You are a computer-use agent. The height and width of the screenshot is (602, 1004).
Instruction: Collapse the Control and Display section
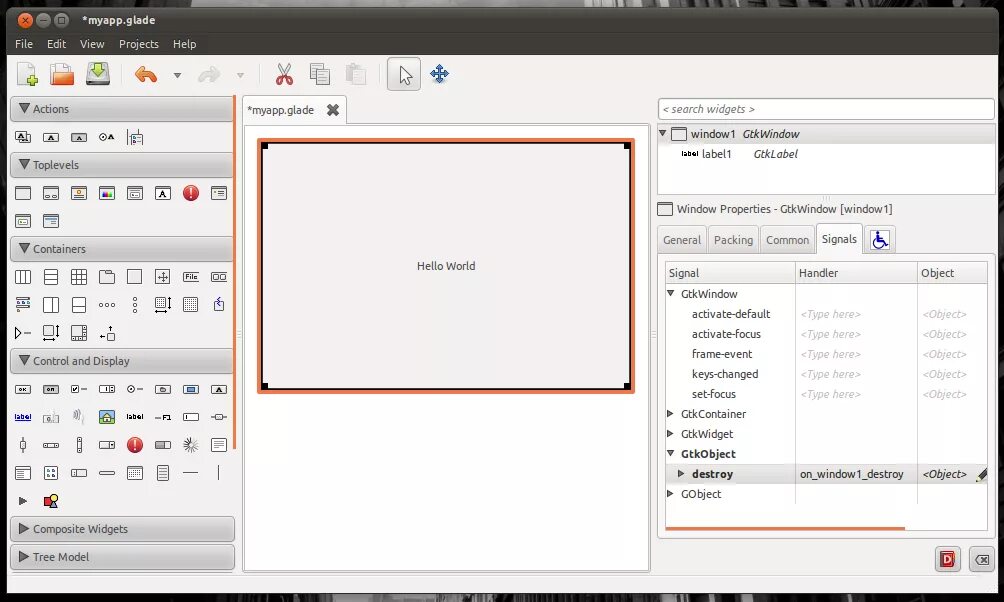coord(122,361)
